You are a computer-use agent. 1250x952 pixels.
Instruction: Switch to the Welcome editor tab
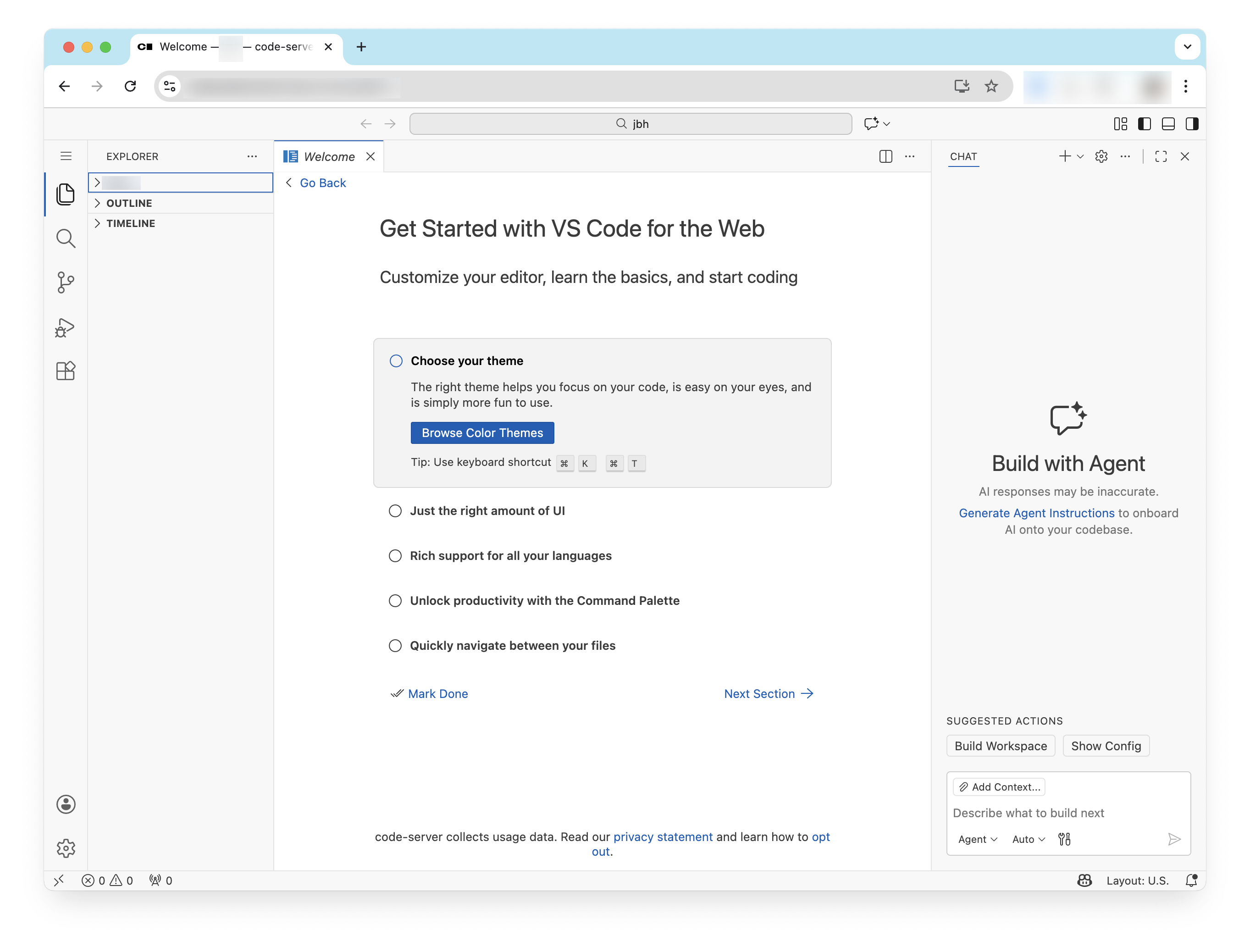(329, 156)
